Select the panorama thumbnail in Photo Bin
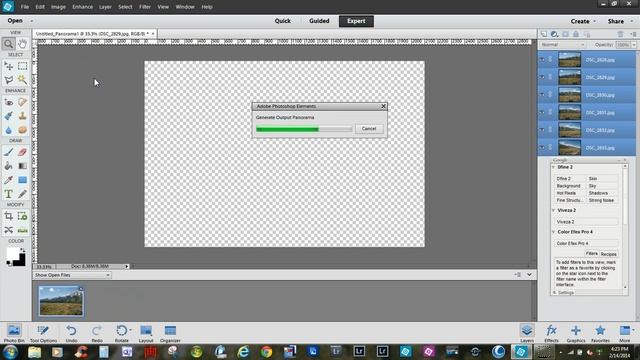The height and width of the screenshot is (360, 640). (x=61, y=301)
